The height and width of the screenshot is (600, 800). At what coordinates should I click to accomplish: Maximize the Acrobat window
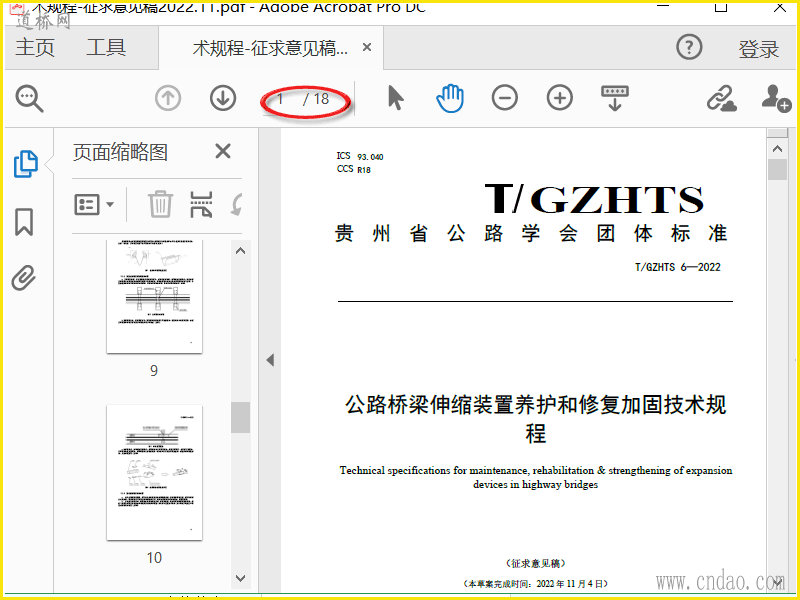(721, 6)
